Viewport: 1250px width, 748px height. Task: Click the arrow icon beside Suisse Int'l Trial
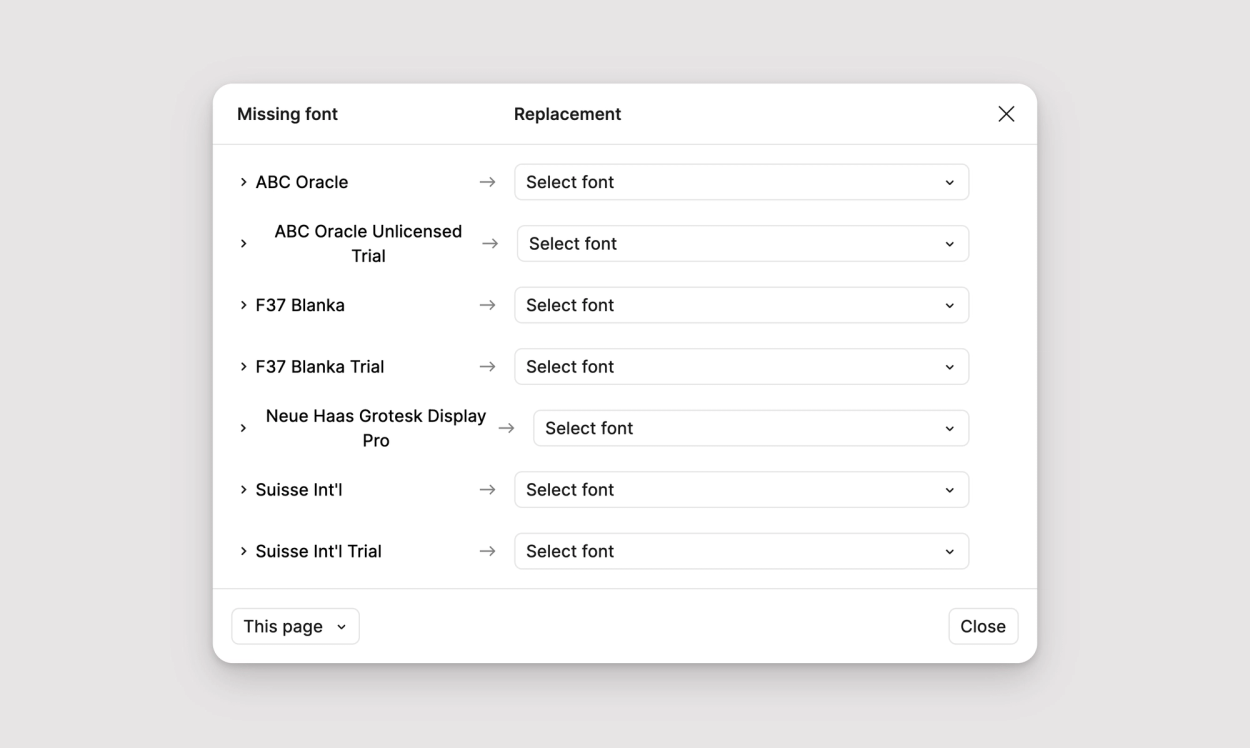pos(487,551)
